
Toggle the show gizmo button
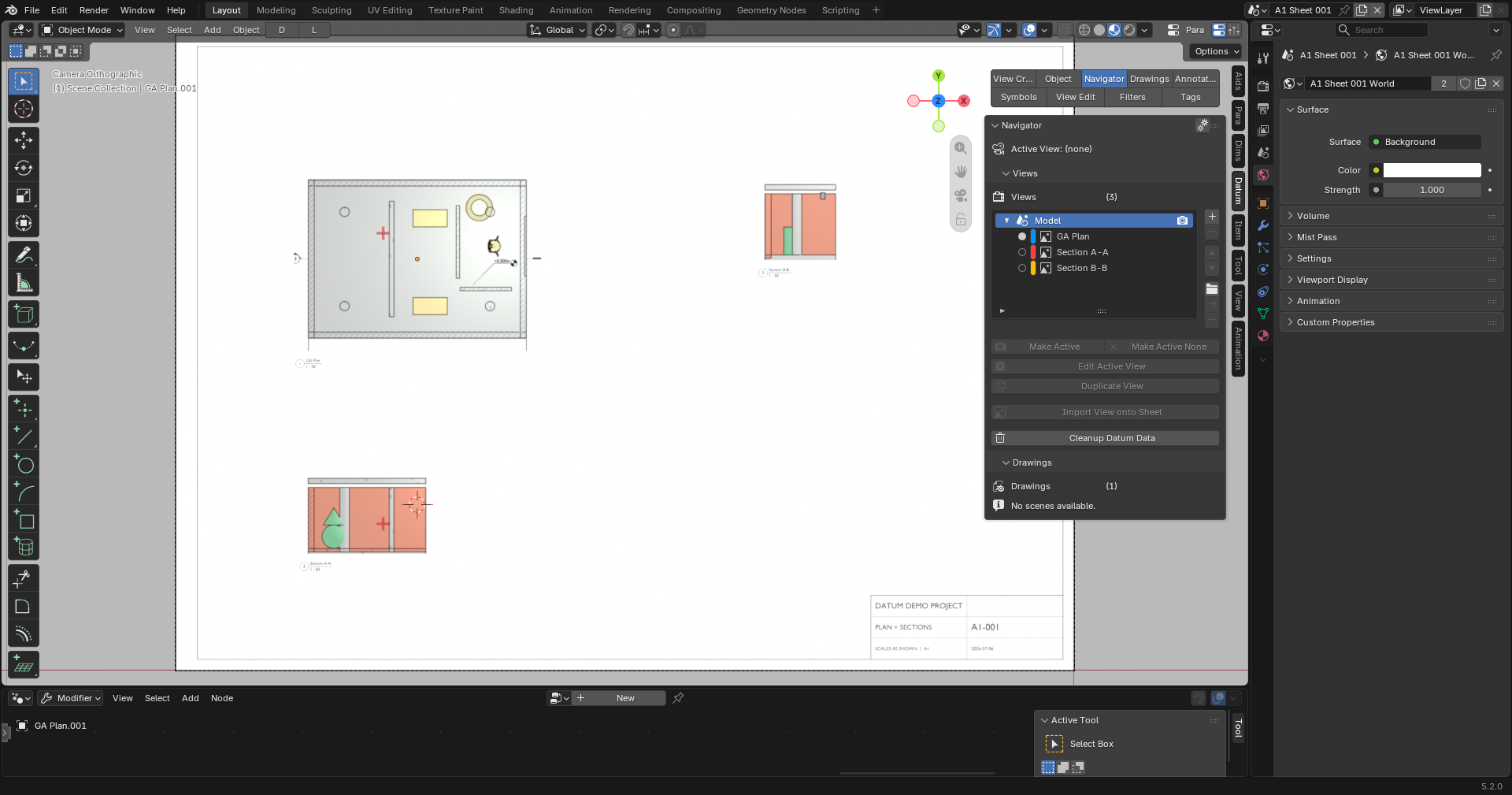(x=994, y=30)
